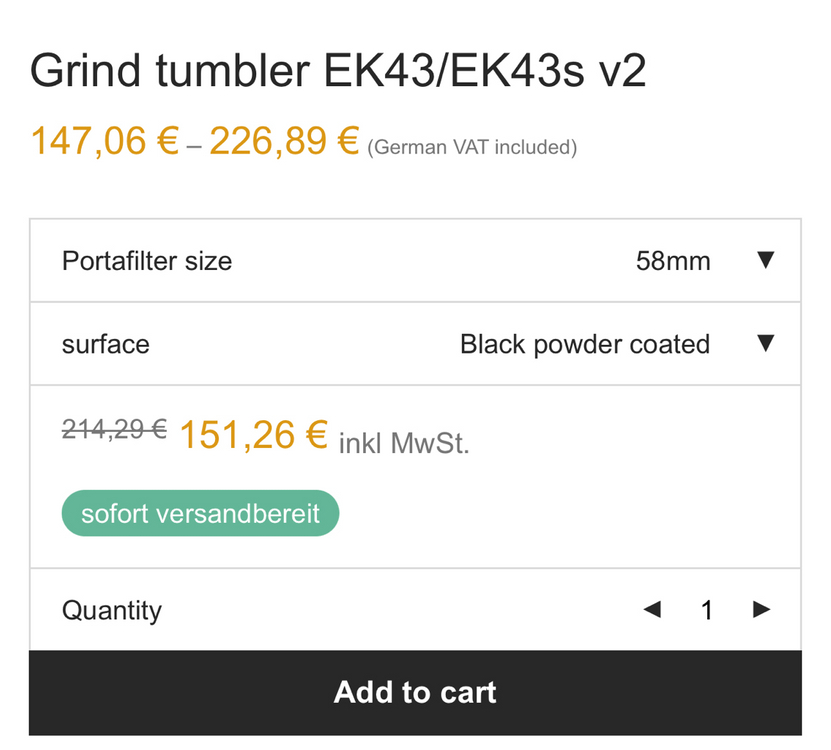Click the Grind tumbler EK43/EK43s v2 title

338,73
